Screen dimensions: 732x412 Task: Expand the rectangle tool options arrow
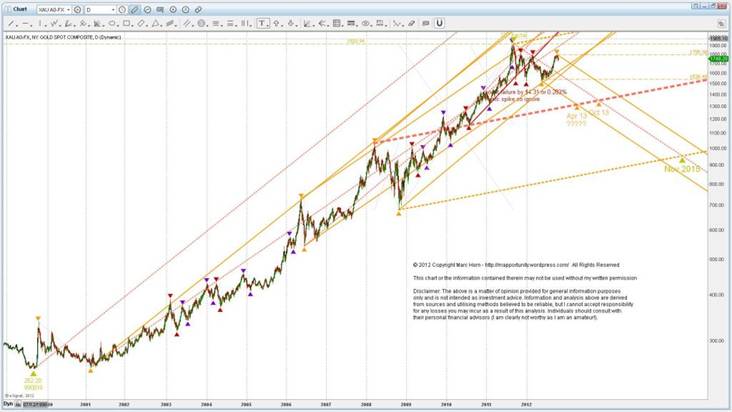pyautogui.click(x=132, y=25)
